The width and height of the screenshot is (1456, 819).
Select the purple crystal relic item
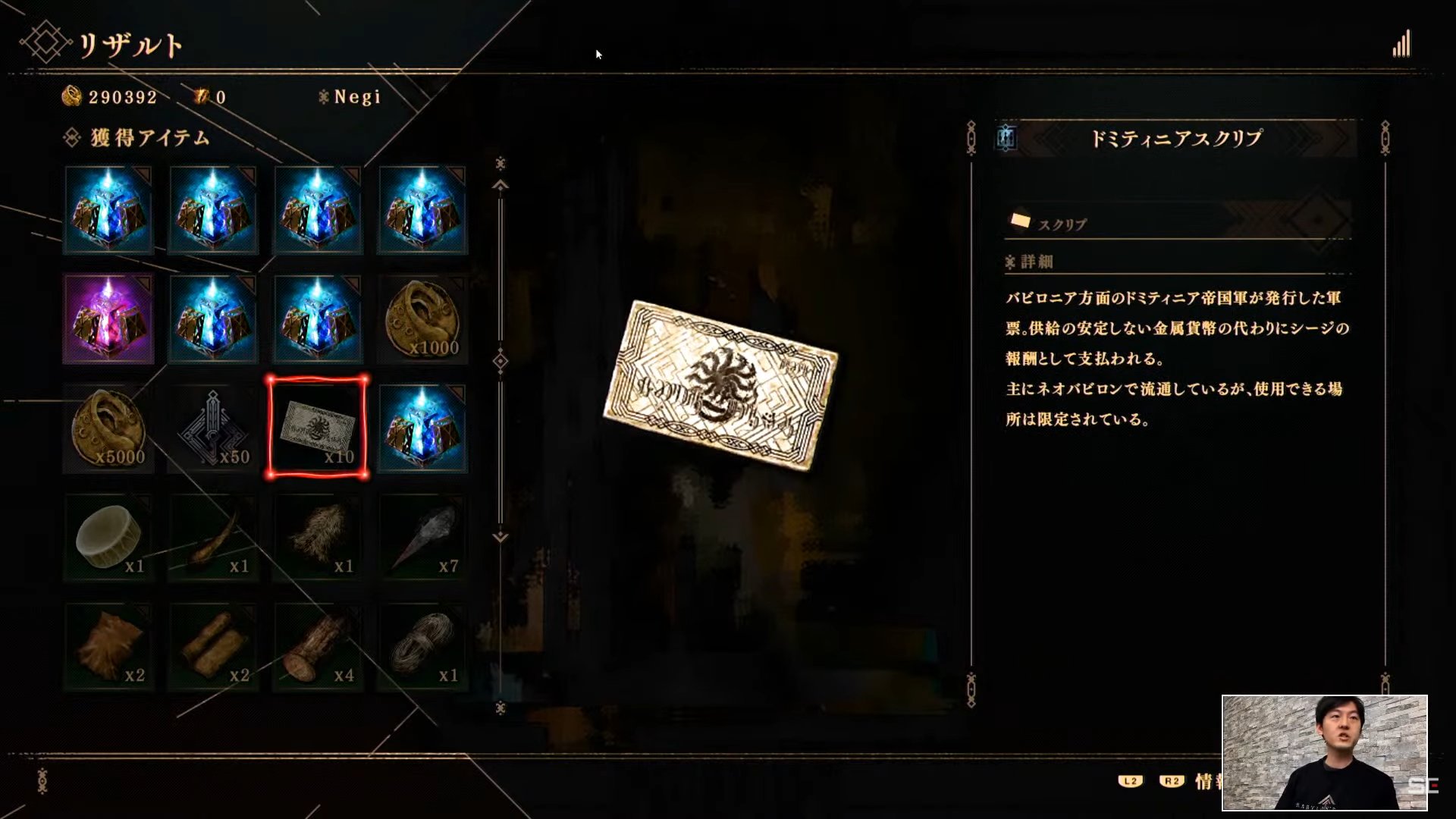[x=108, y=319]
